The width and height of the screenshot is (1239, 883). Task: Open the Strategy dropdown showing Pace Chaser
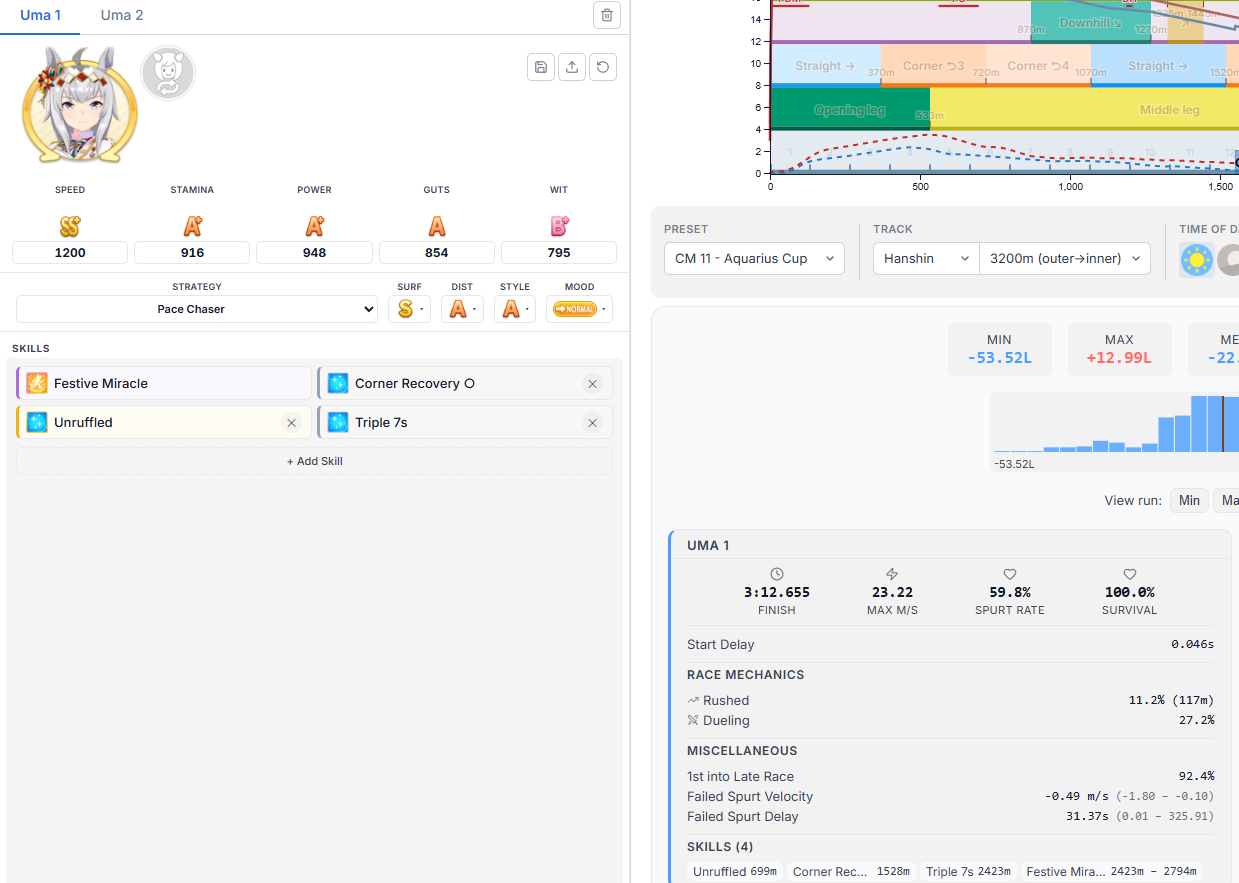(197, 309)
